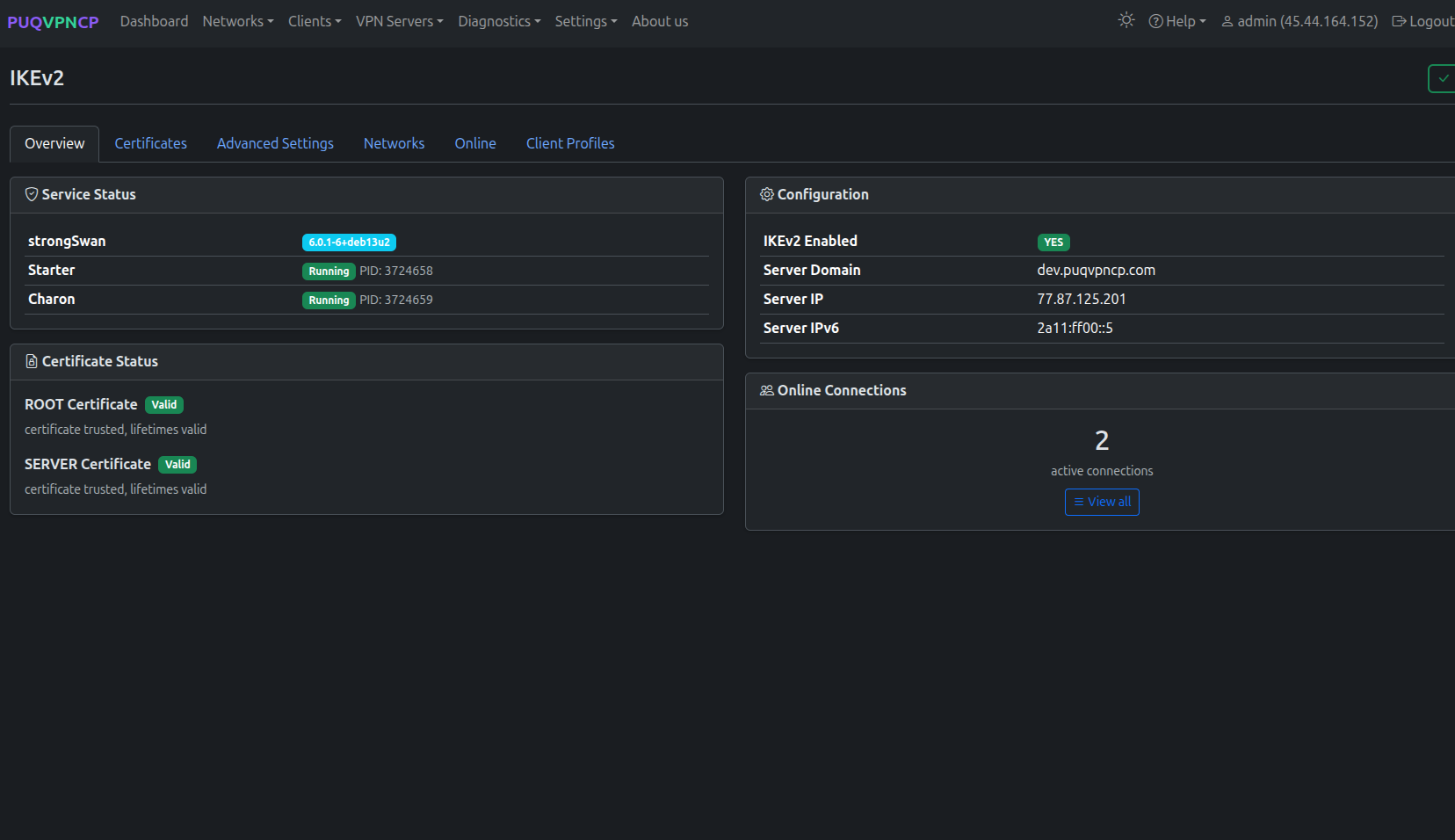Viewport: 1455px width, 840px height.
Task: Click the strongSwan row label
Action: (x=67, y=241)
